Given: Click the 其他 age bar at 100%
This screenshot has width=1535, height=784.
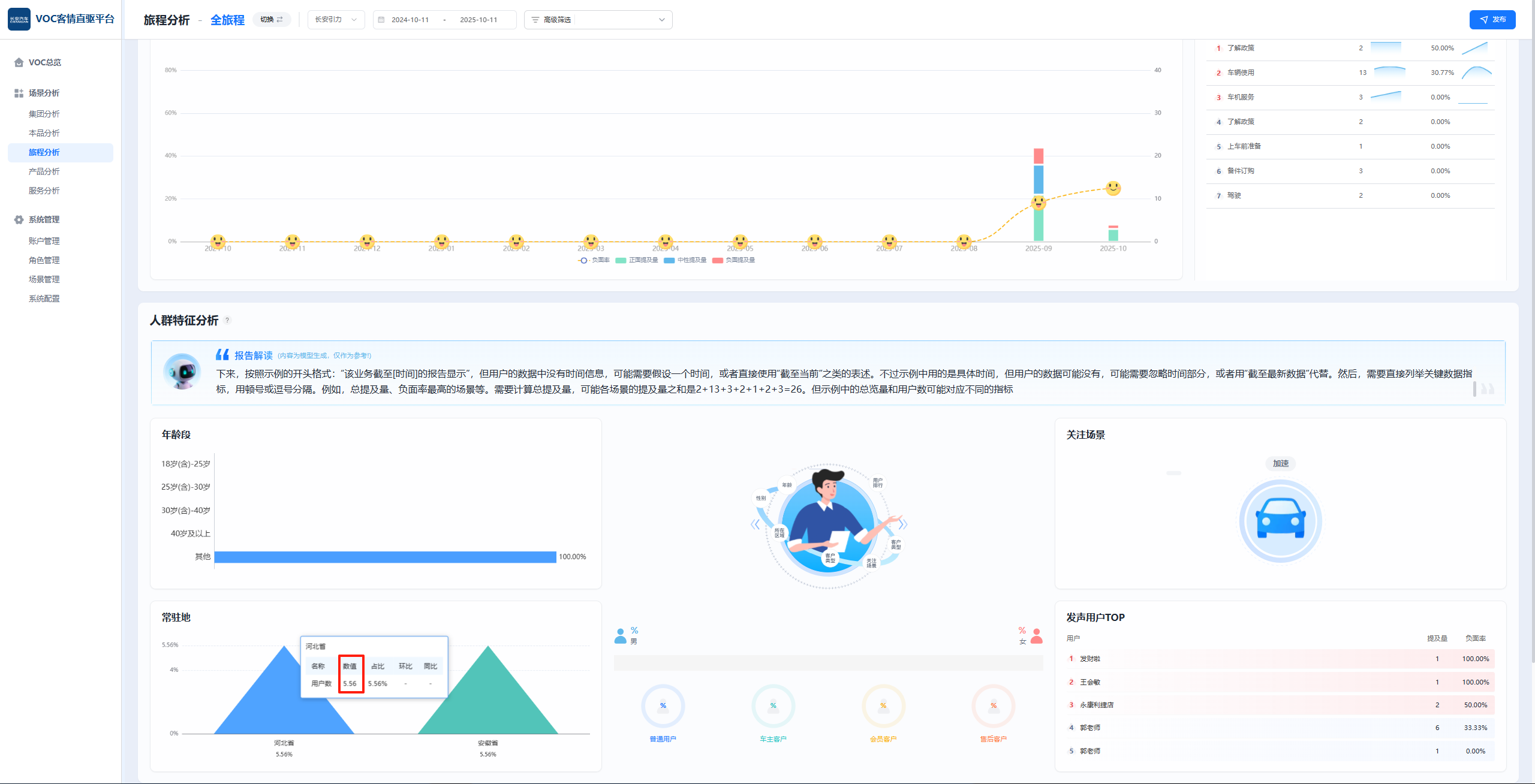Looking at the screenshot, I should tap(385, 557).
